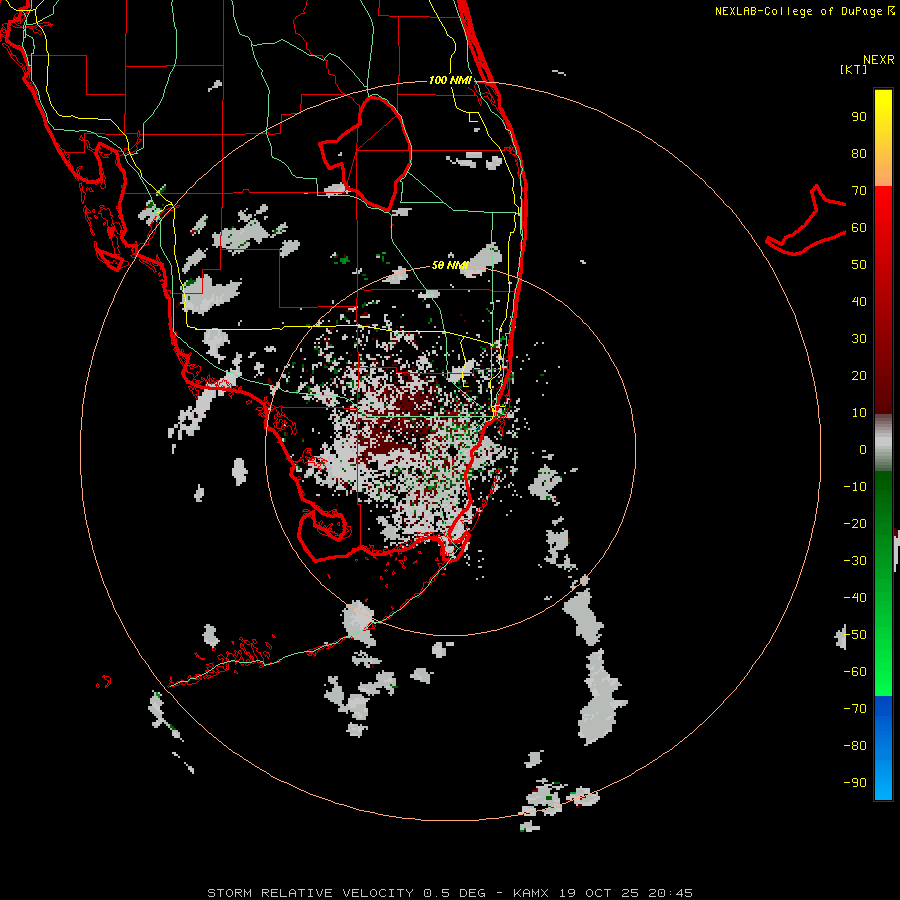Click the 70 value on velocity scale
The height and width of the screenshot is (900, 900).
pos(859,191)
